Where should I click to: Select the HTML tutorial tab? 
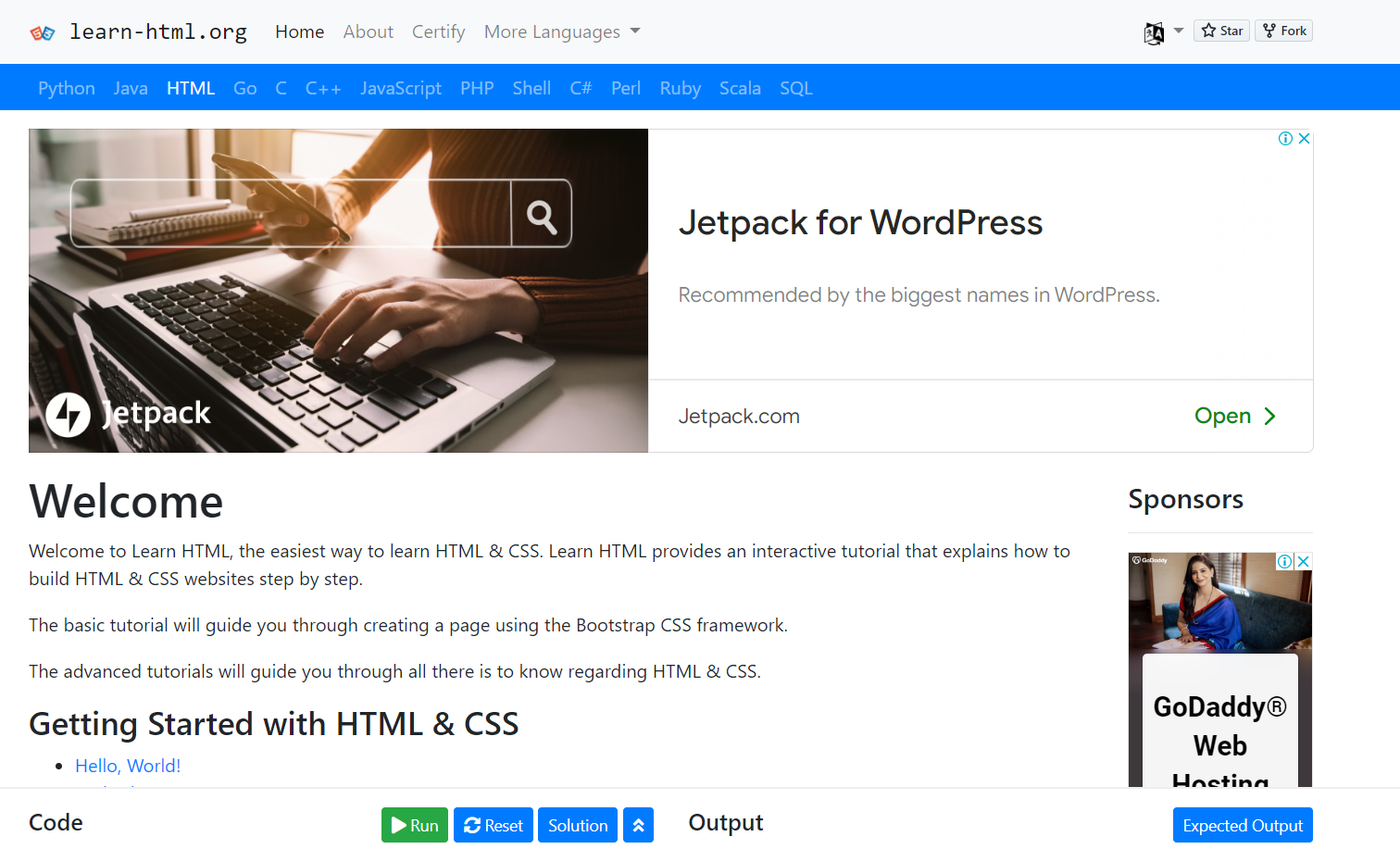(x=191, y=88)
